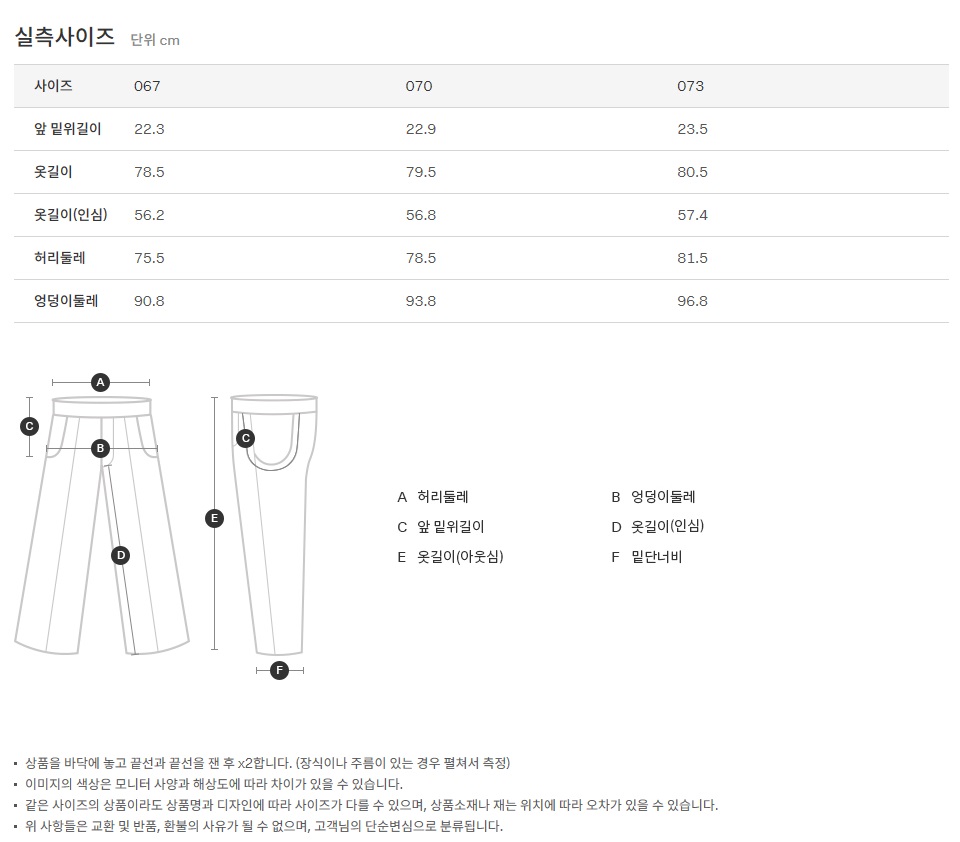This screenshot has height=842, width=960.
Task: Click the 단위 cm unit label
Action: click(155, 40)
